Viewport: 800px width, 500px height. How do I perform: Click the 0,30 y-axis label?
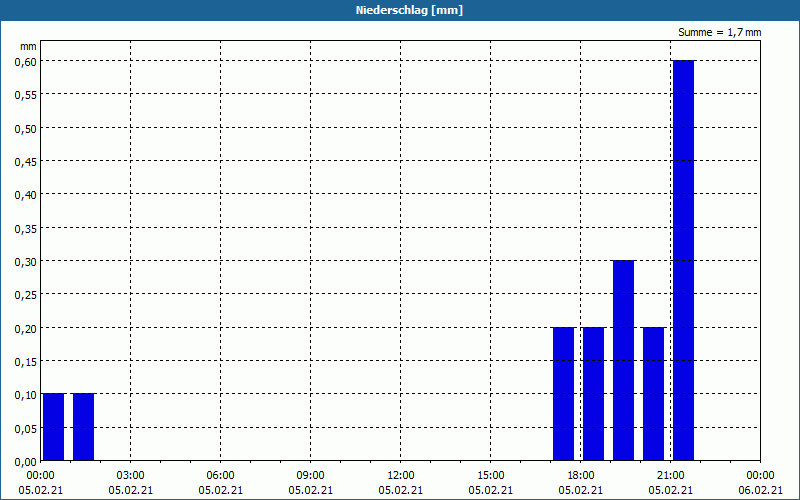coord(26,261)
